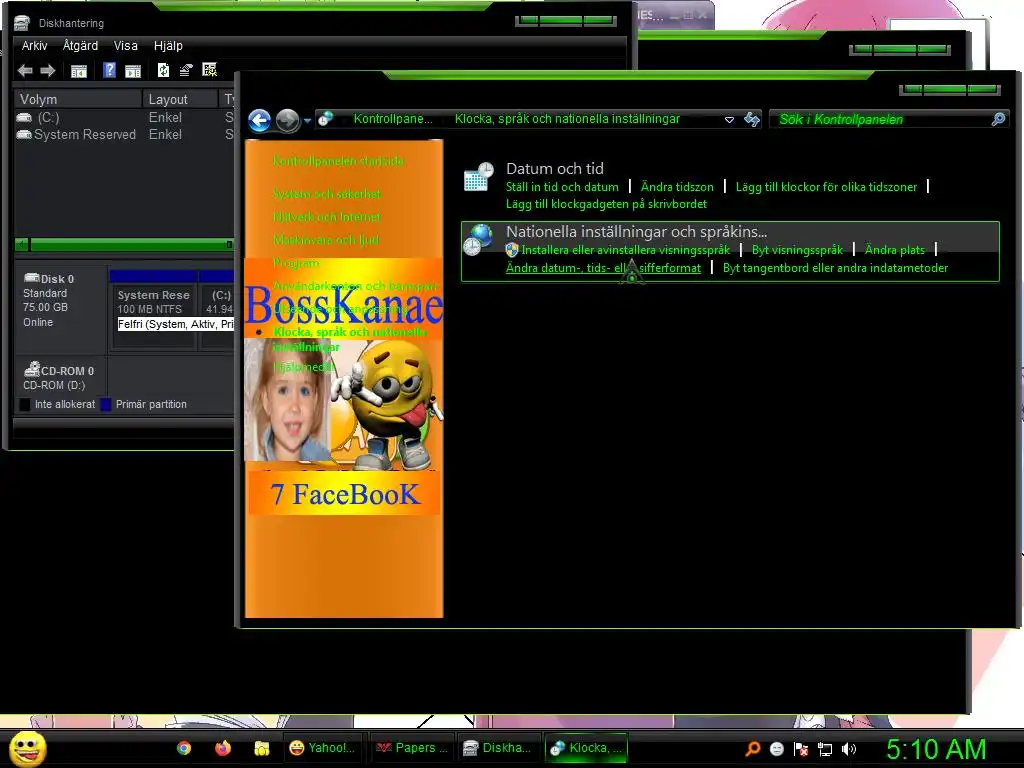Click Ändra datum-, tids- eller sifferformat

(603, 268)
